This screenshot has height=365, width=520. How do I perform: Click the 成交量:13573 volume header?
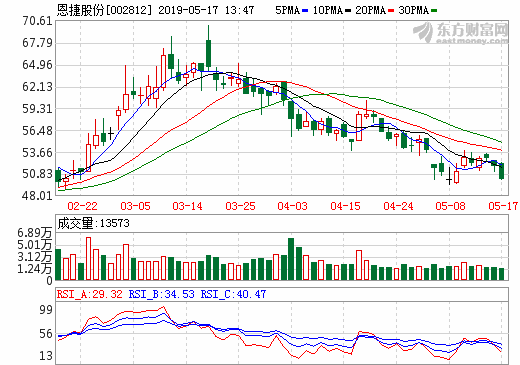(x=93, y=223)
